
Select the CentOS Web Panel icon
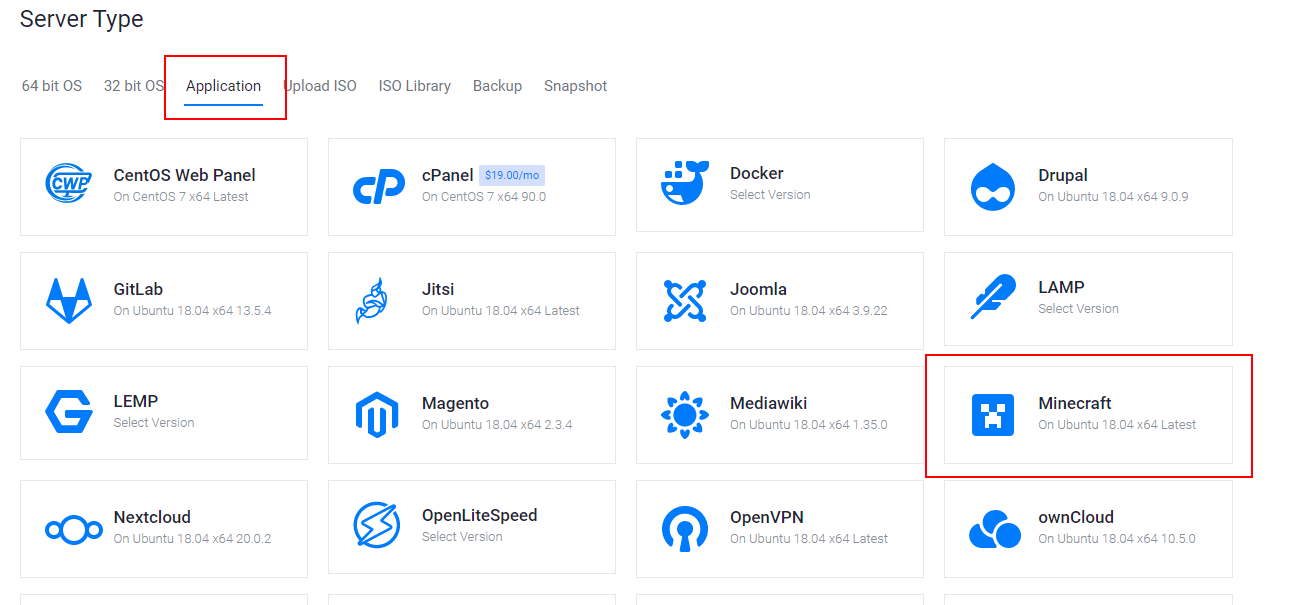(69, 185)
